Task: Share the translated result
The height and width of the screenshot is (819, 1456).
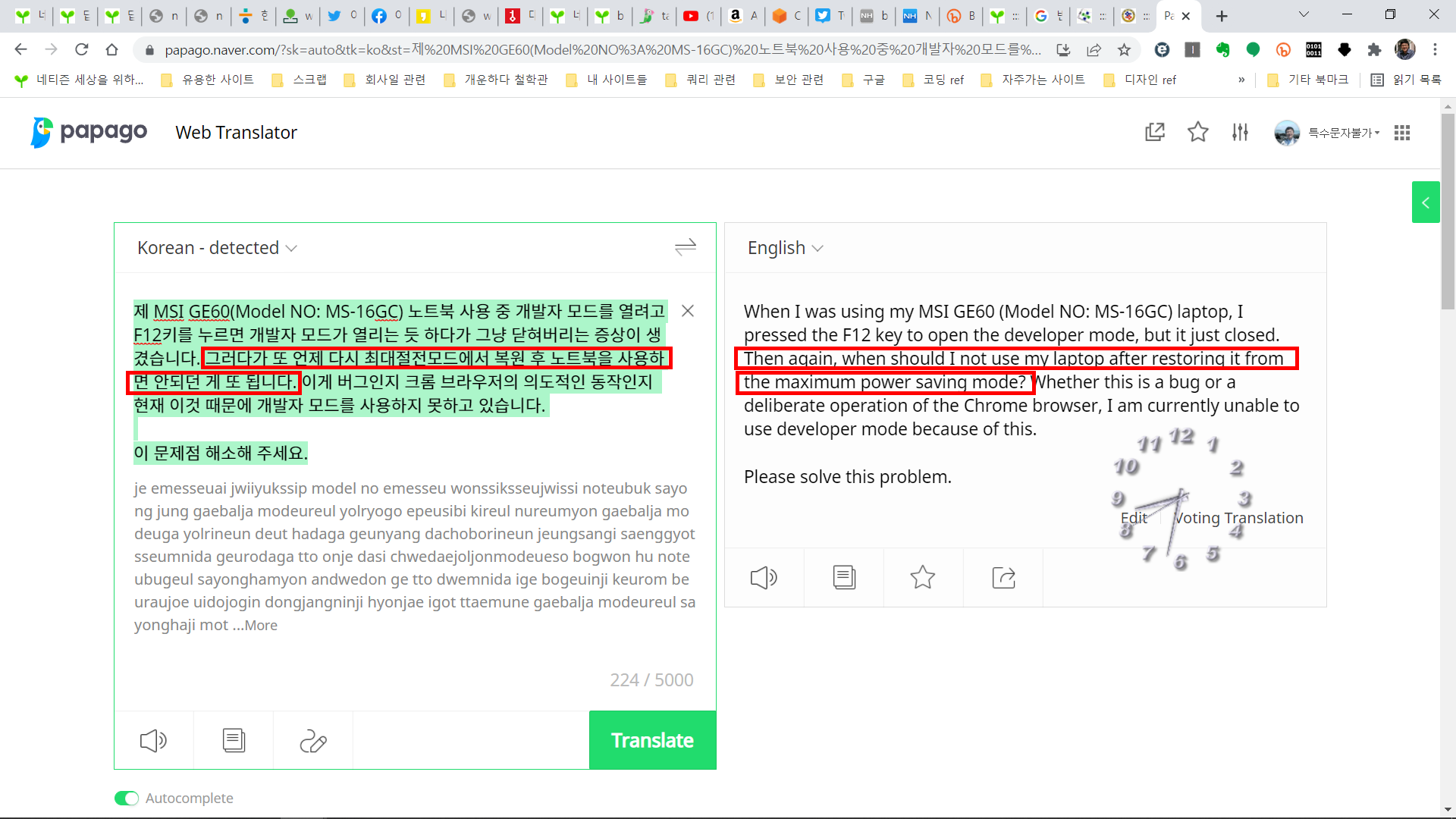Action: [x=1003, y=578]
